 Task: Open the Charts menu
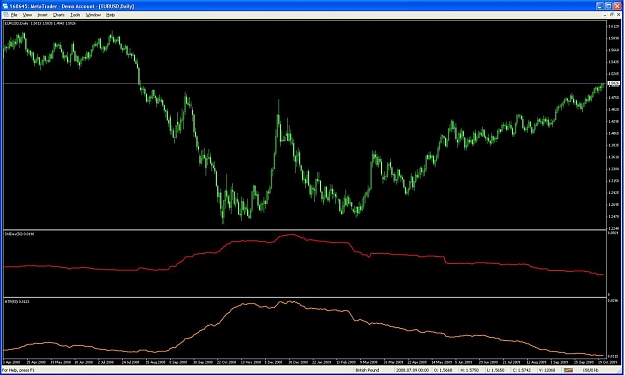pyautogui.click(x=59, y=15)
